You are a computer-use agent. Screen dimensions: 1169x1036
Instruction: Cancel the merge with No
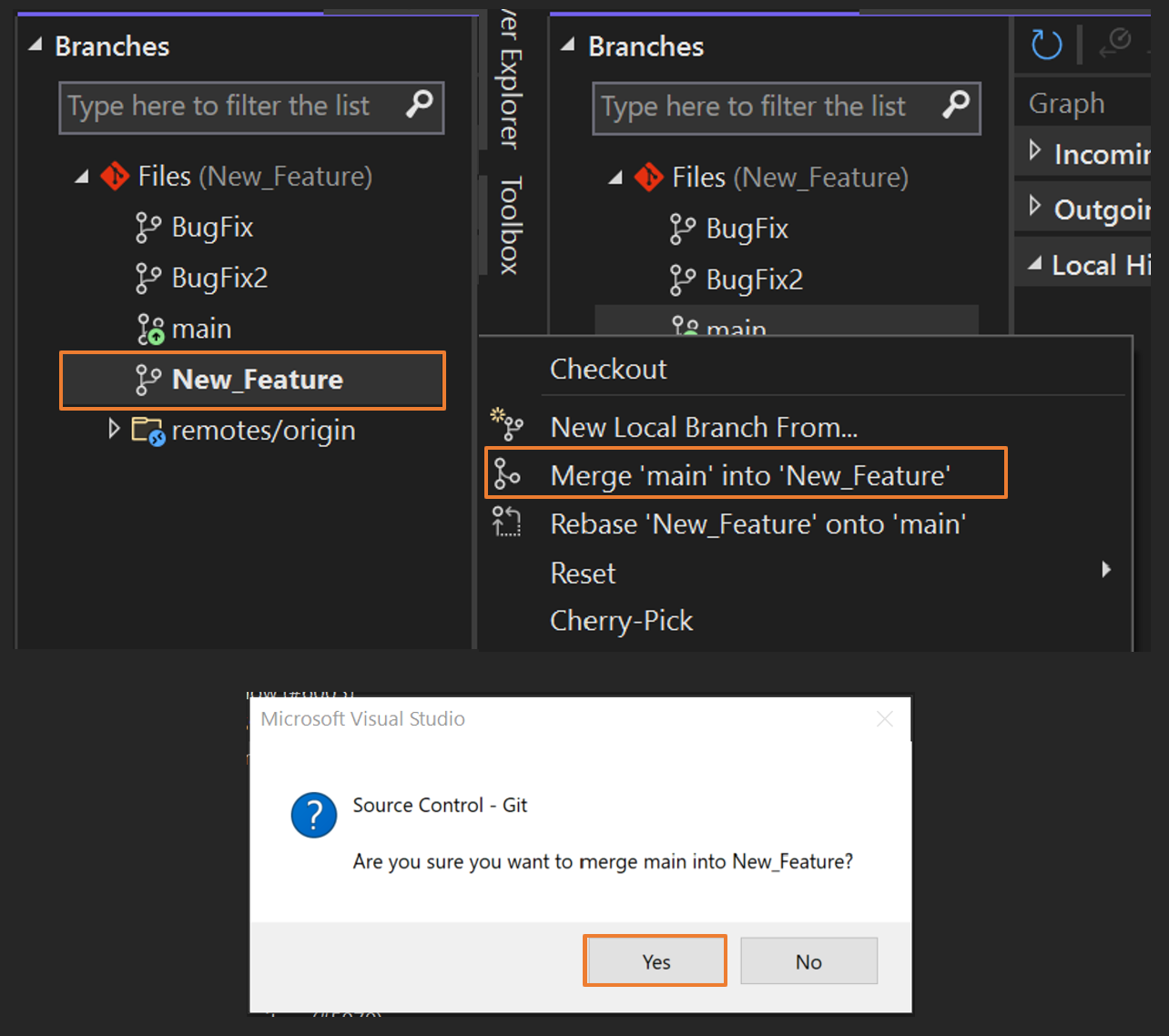808,960
